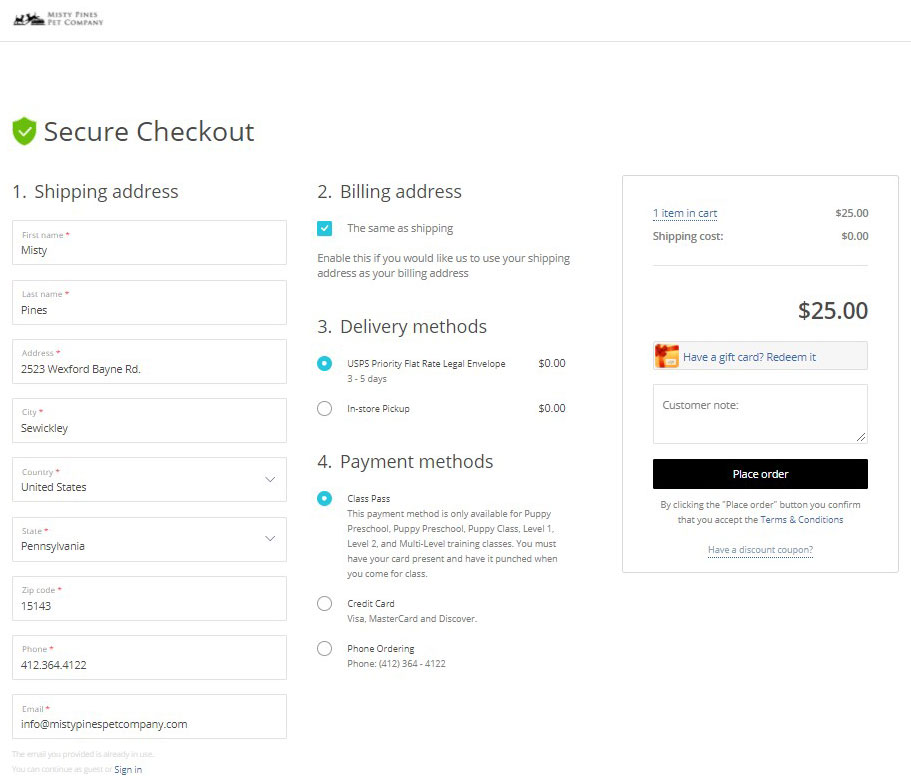Open the 1 item in cart link
Screen dimensions: 911x777
point(685,213)
